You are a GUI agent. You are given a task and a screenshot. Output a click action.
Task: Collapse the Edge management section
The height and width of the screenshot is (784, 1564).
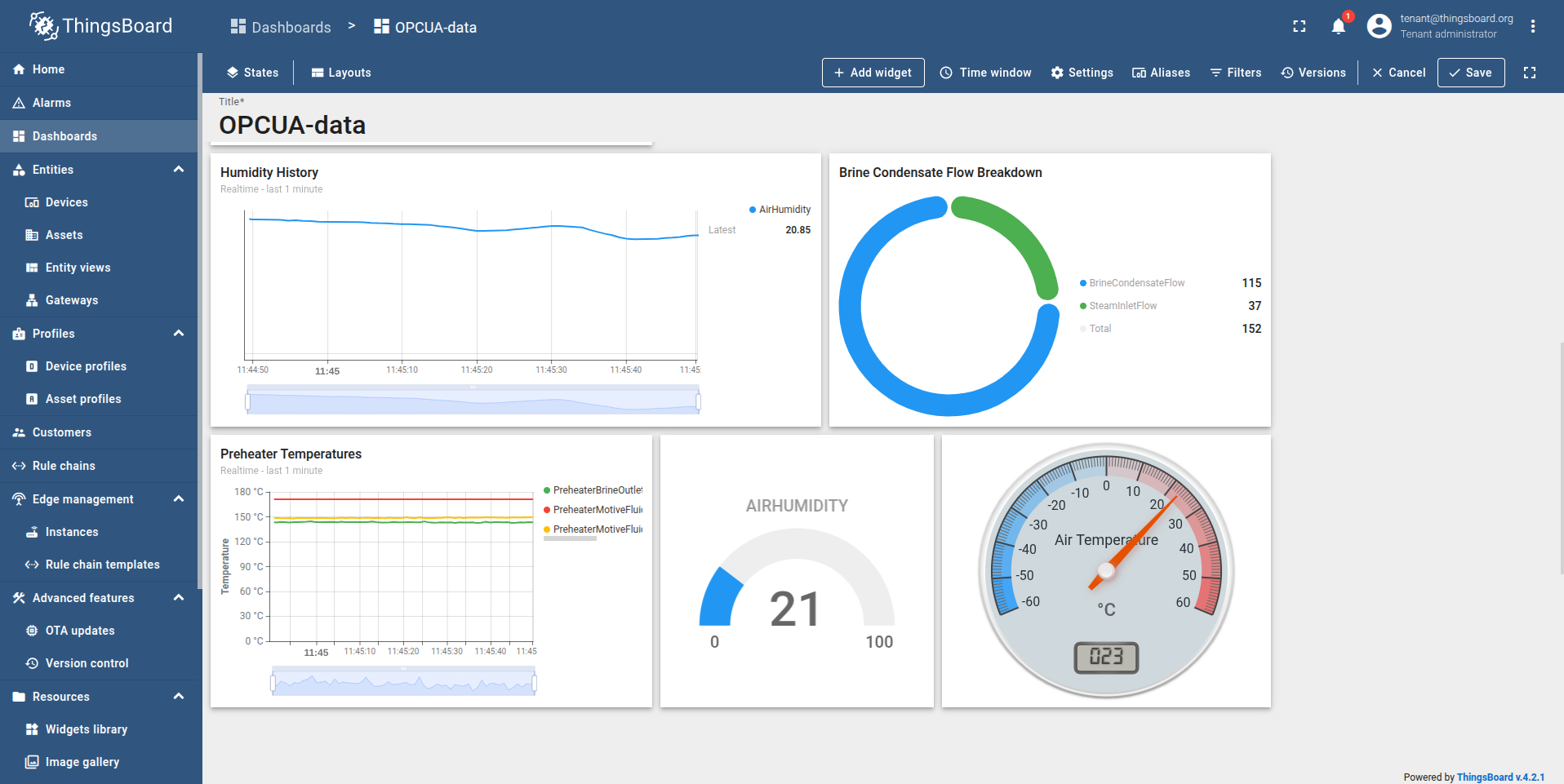(178, 498)
